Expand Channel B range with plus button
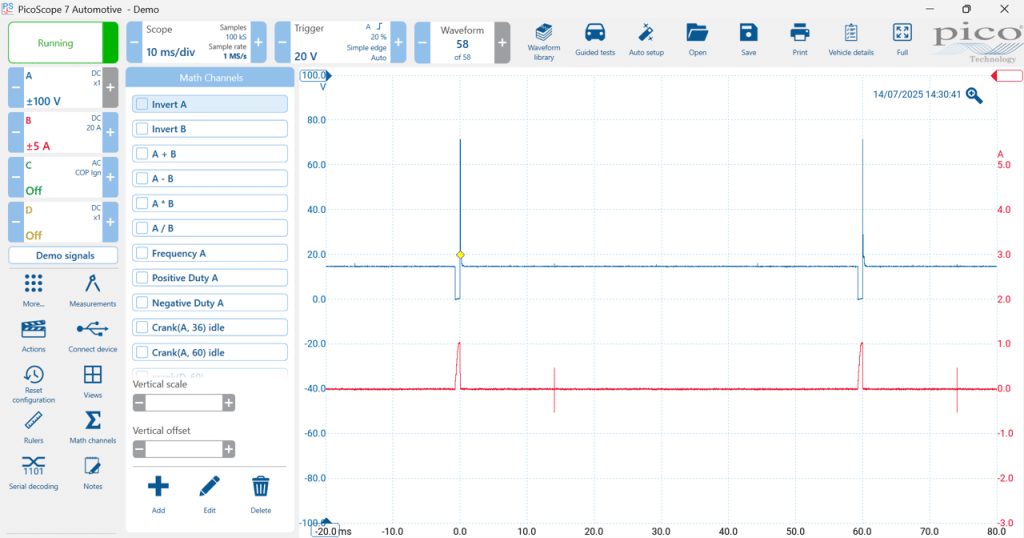The height and width of the screenshot is (538, 1024). (x=110, y=132)
